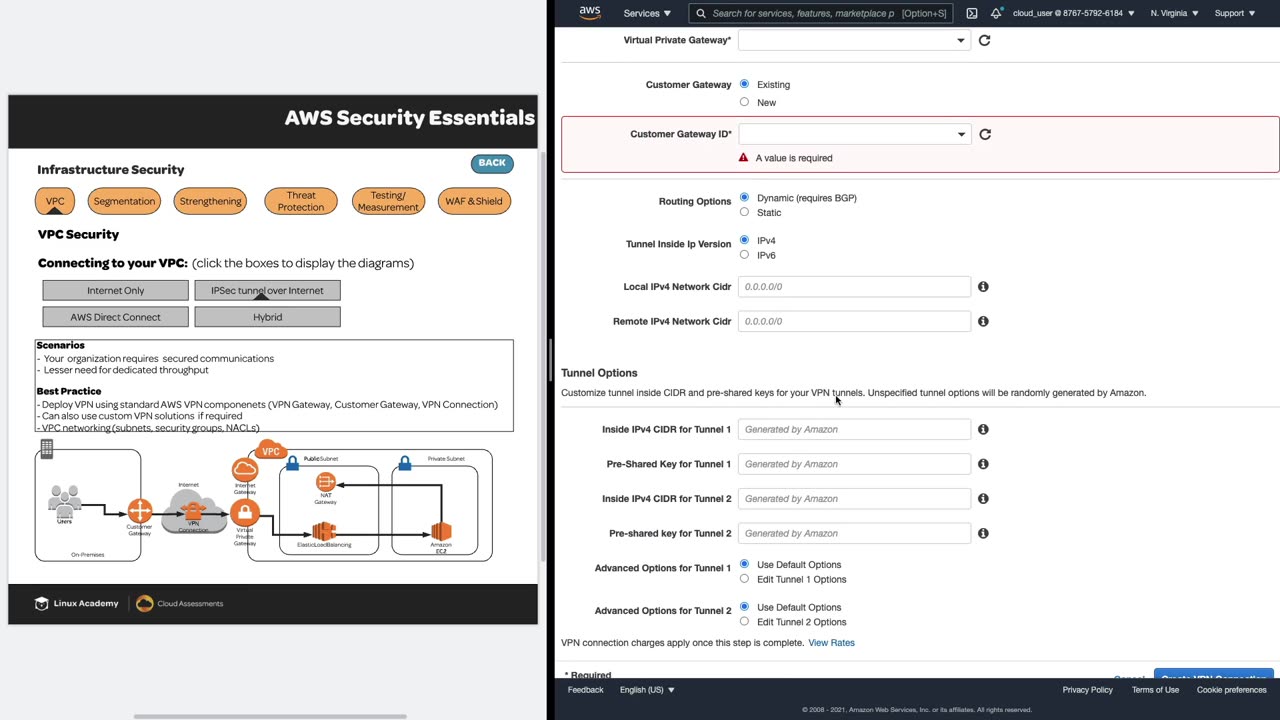Open Cookie preferences
This screenshot has width=1280, height=720.
(1232, 690)
